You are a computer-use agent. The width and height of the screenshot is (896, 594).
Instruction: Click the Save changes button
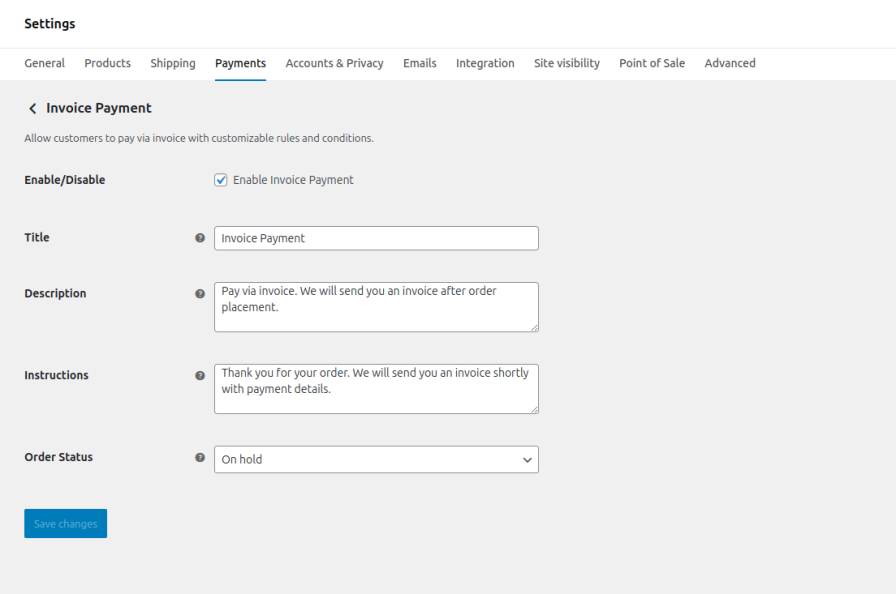[x=65, y=524]
